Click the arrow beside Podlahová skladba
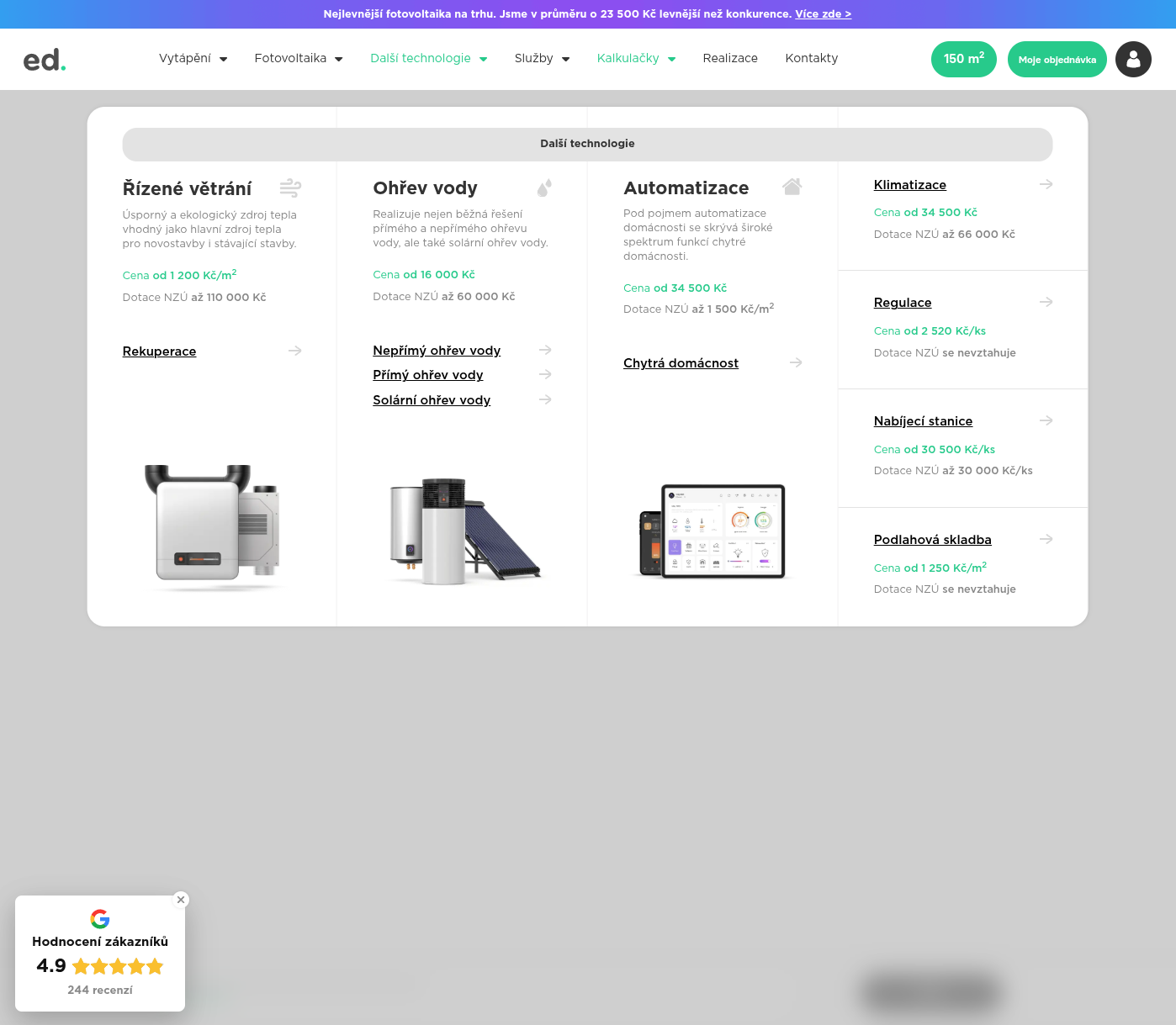This screenshot has height=1025, width=1176. click(x=1046, y=539)
